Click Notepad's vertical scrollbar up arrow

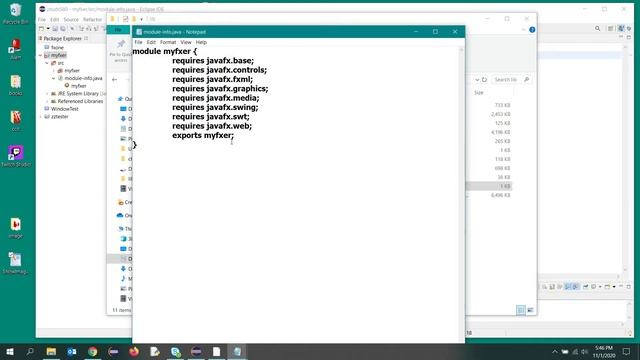coord(461,50)
